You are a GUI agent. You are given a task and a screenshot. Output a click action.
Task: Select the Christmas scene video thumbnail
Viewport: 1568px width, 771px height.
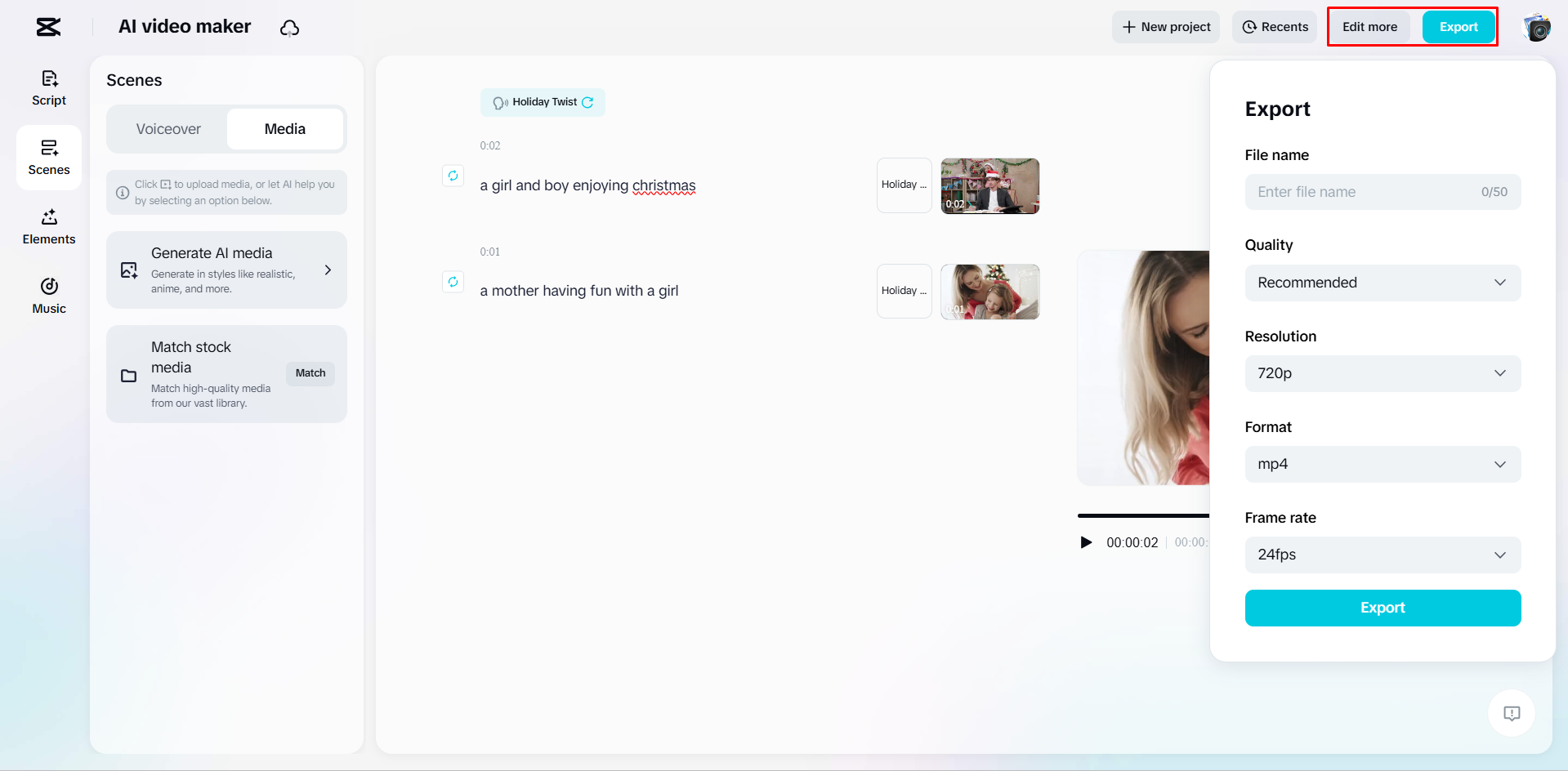(990, 186)
